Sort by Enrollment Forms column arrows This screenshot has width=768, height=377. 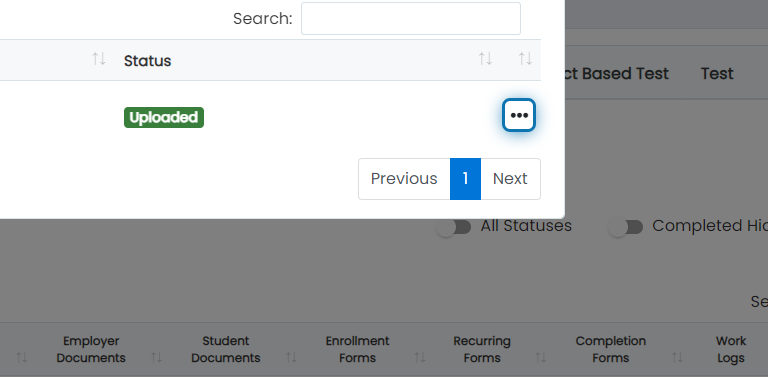(420, 358)
